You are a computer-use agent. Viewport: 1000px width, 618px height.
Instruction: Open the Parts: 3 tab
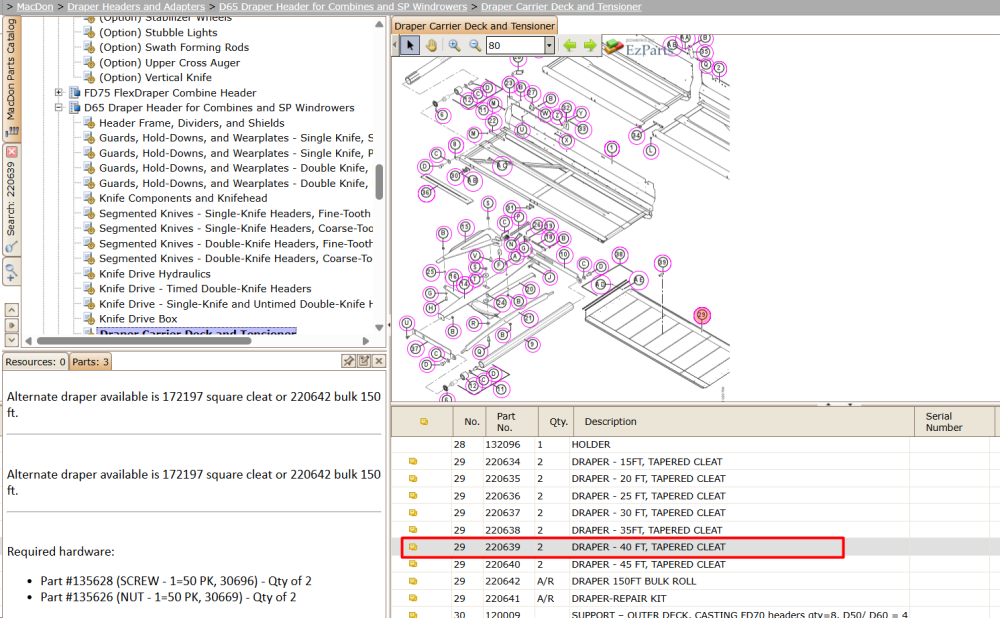[90, 362]
